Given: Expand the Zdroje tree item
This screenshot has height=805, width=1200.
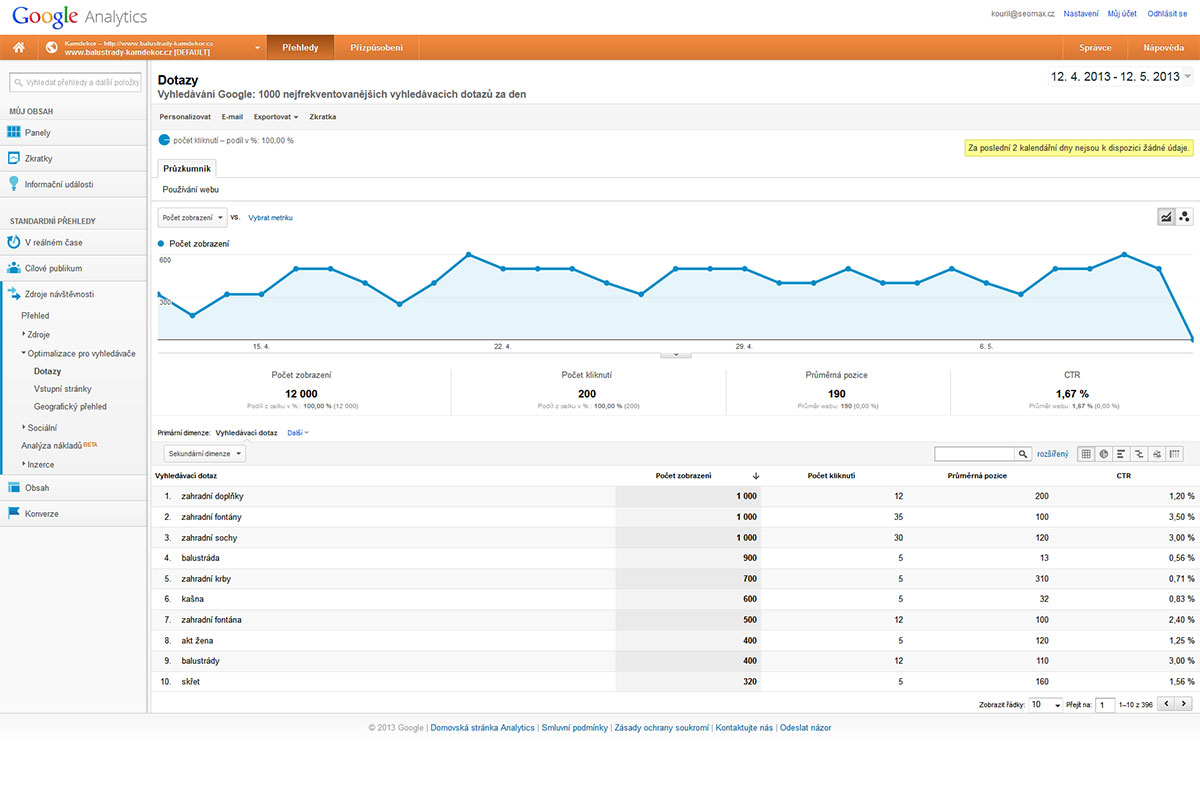Looking at the screenshot, I should 24,334.
